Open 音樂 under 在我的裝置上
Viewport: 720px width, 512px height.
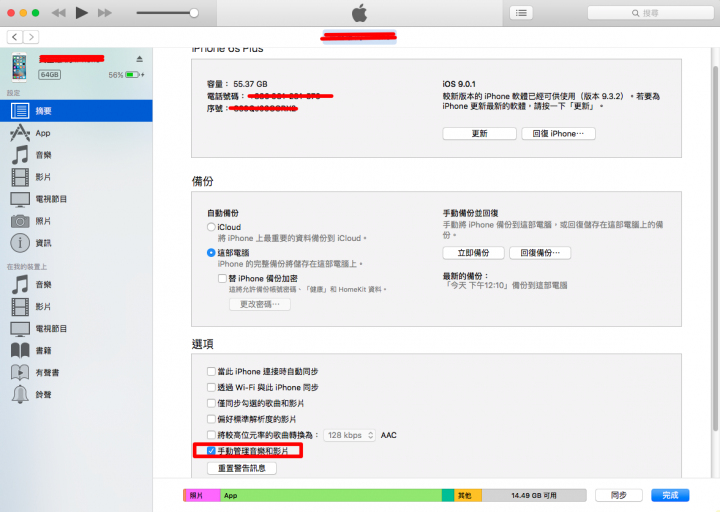tap(76, 285)
